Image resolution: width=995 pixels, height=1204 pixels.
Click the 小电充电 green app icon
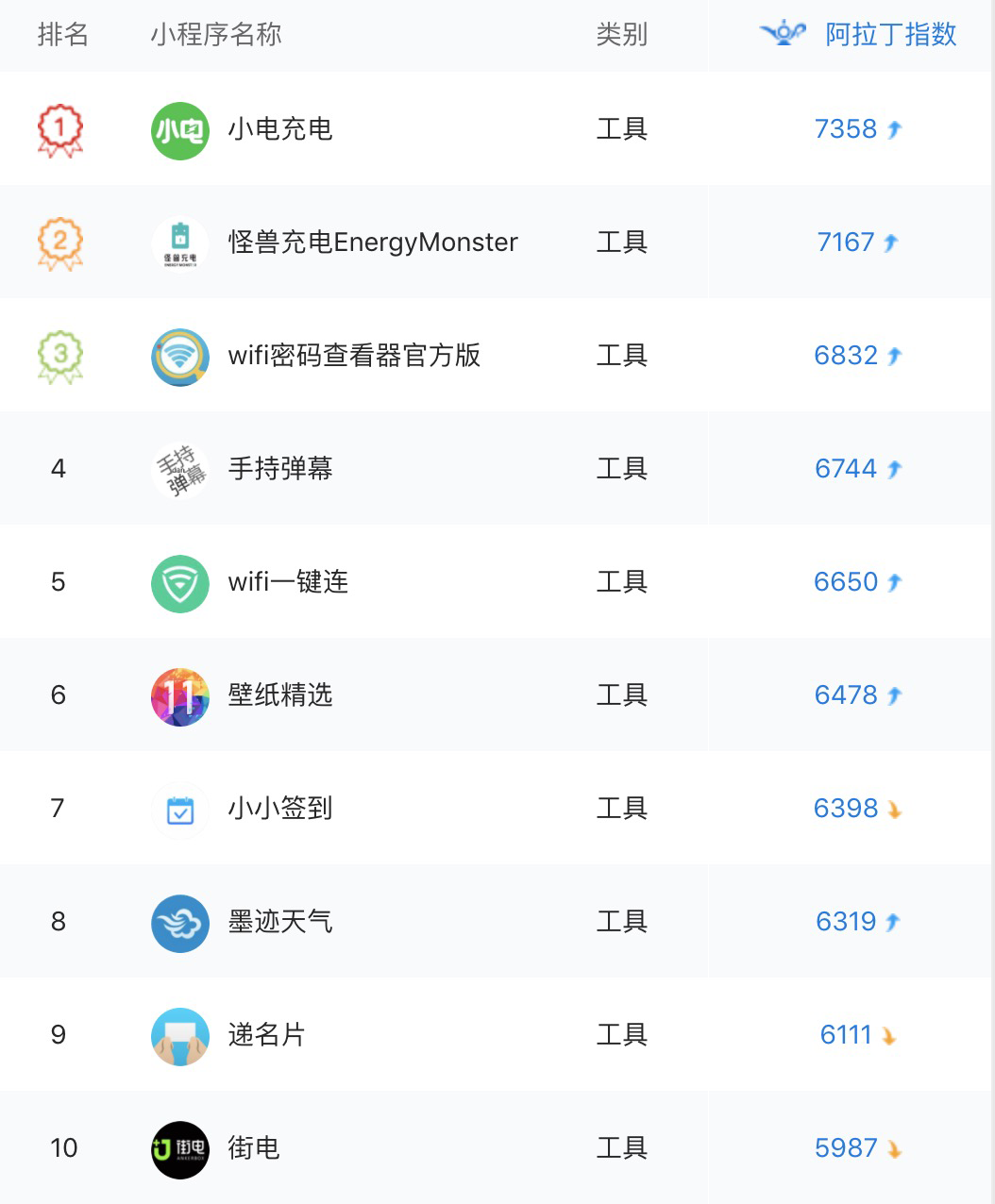tap(179, 130)
